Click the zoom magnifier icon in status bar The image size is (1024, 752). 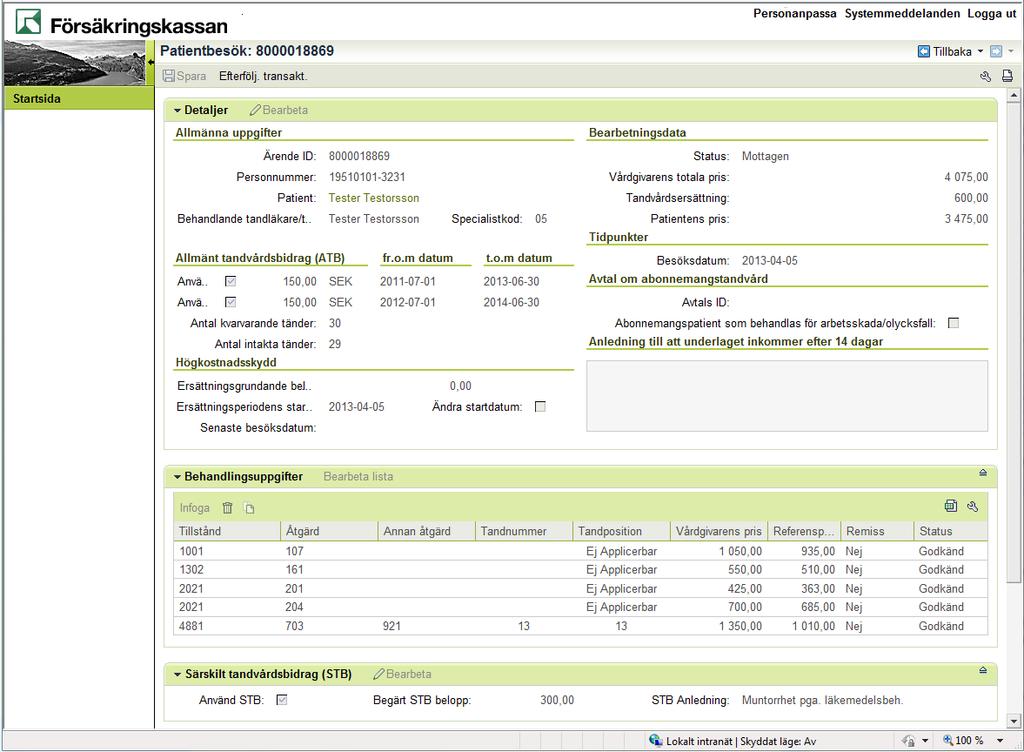948,740
